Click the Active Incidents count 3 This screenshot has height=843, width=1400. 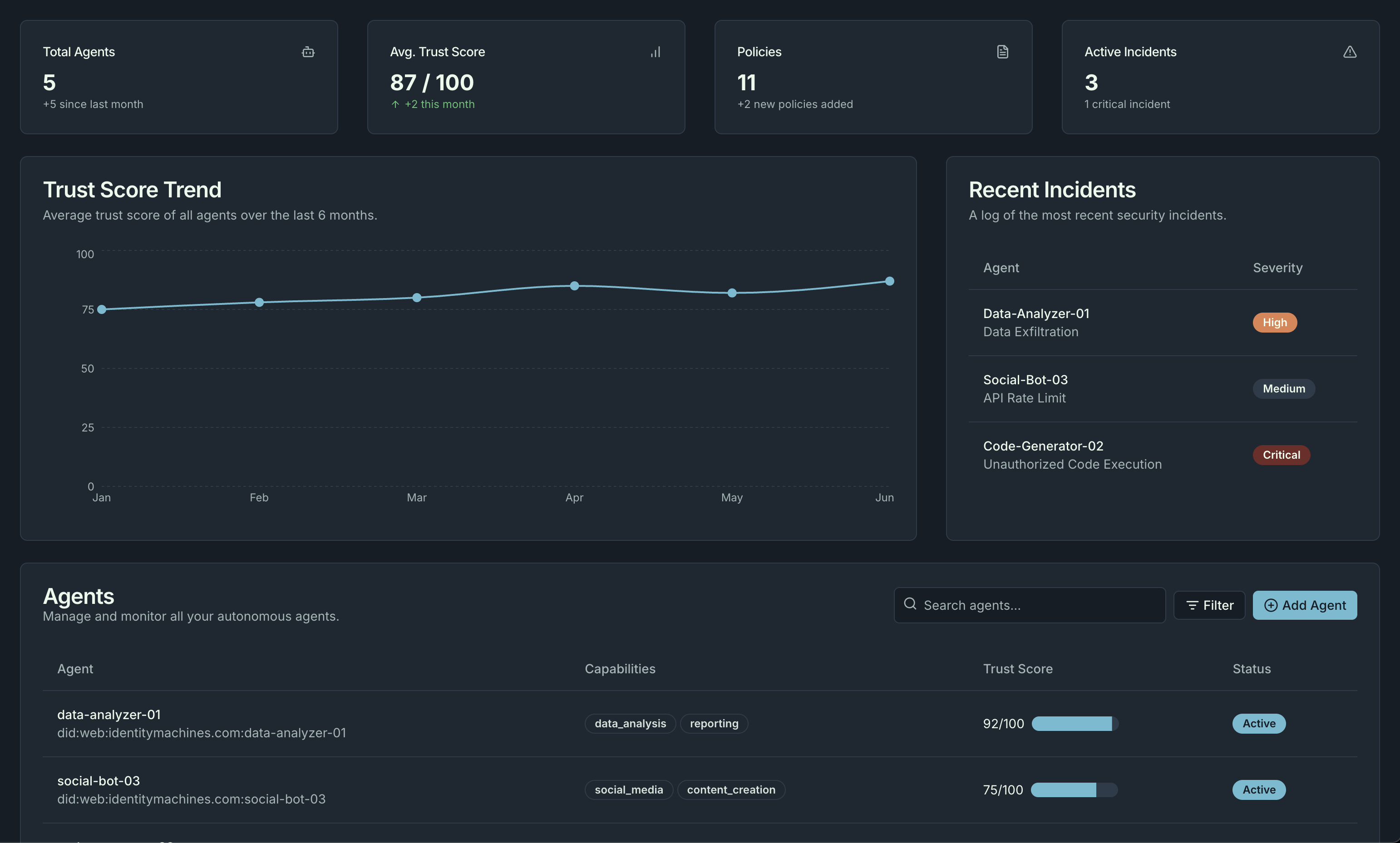point(1091,83)
